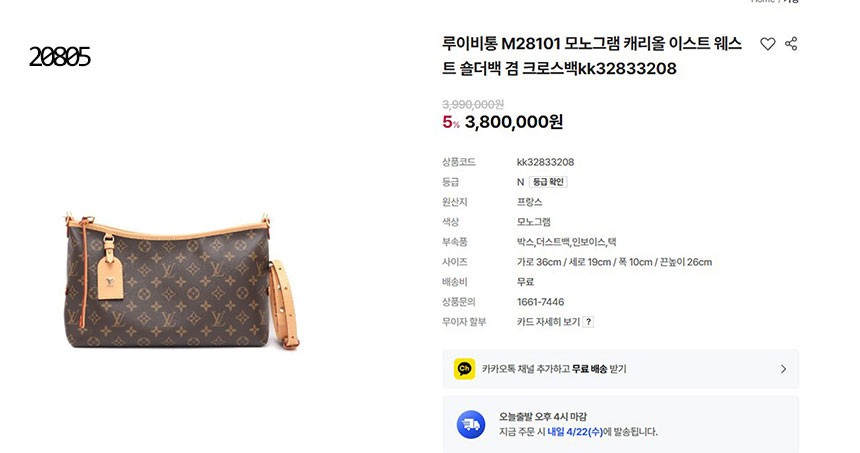Click the yellow KakaoTalk channel icon
The height and width of the screenshot is (453, 860).
(x=465, y=369)
